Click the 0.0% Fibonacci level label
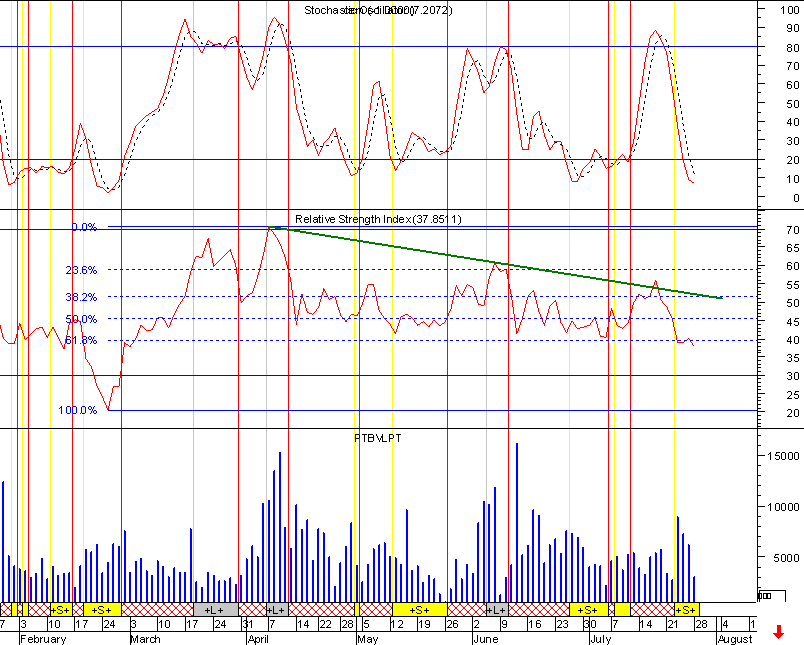Screen dimensions: 804x645 pyautogui.click(x=84, y=227)
